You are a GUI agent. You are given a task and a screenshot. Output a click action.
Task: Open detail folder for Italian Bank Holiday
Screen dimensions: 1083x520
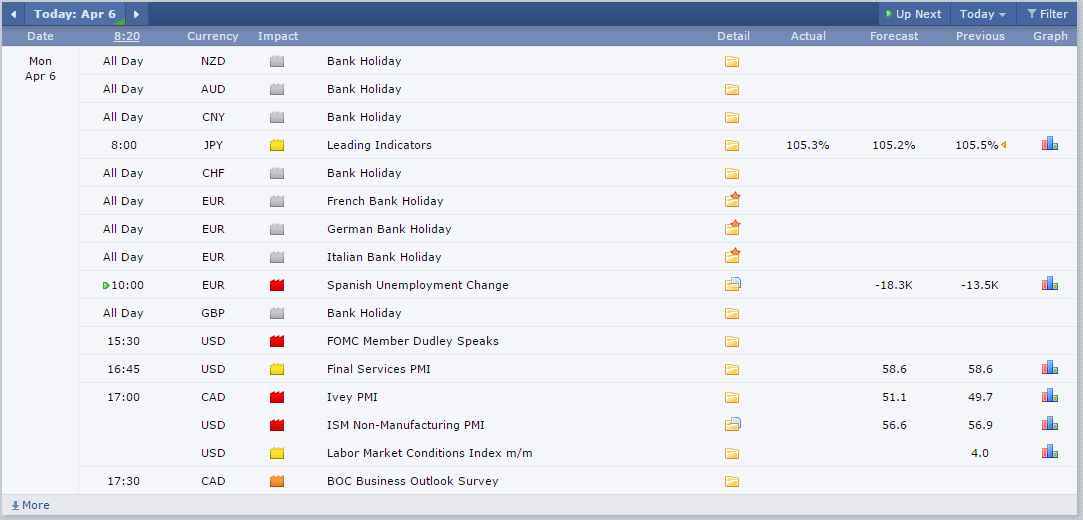coord(733,256)
